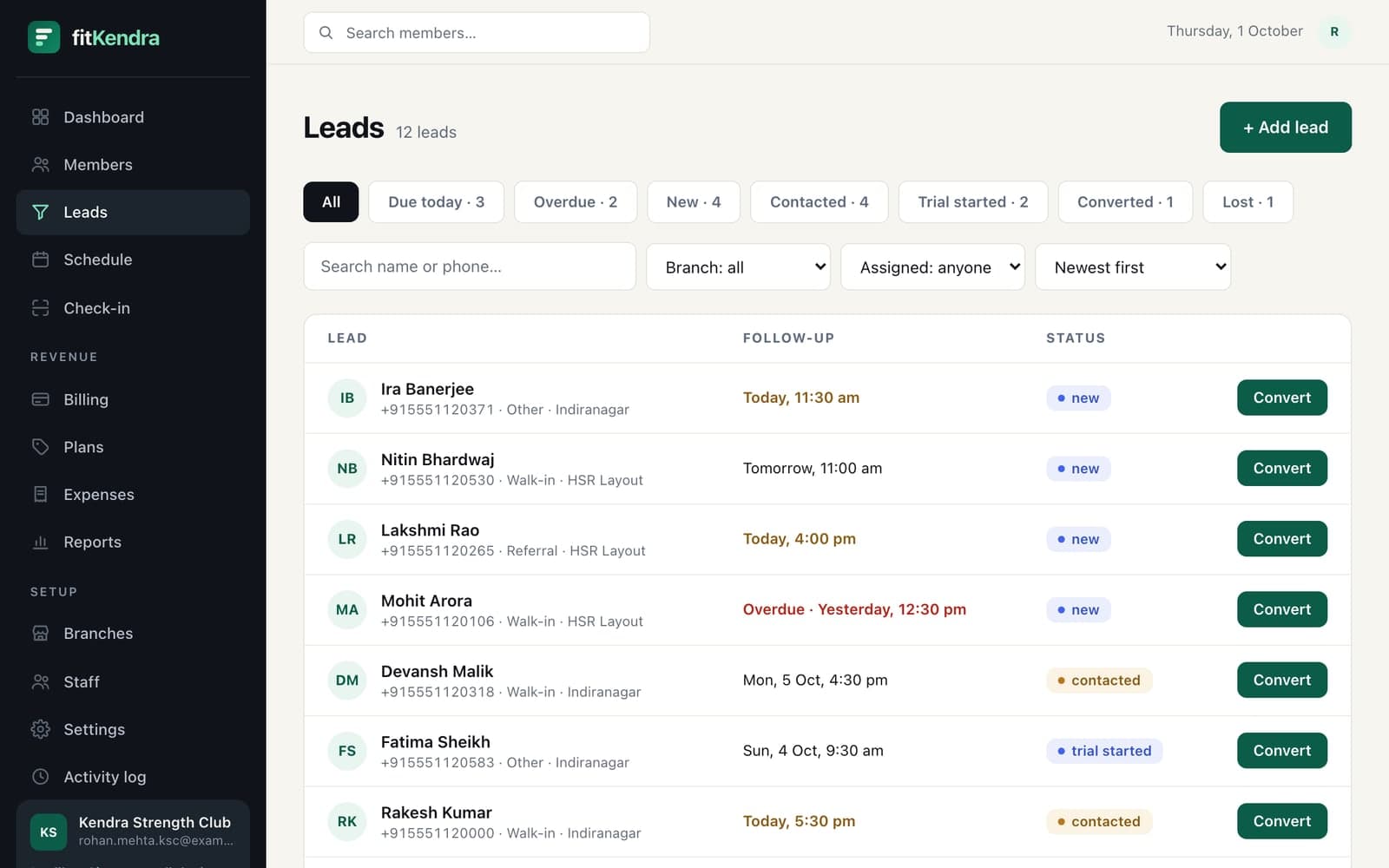
Task: Click the Activity log clock icon
Action: click(41, 777)
